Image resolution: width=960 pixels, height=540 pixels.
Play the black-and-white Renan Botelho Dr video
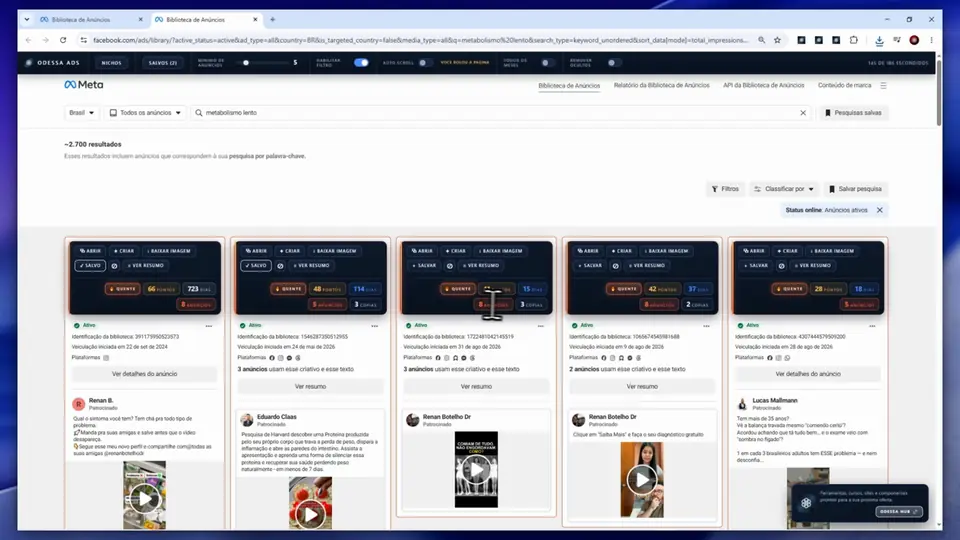pos(476,470)
